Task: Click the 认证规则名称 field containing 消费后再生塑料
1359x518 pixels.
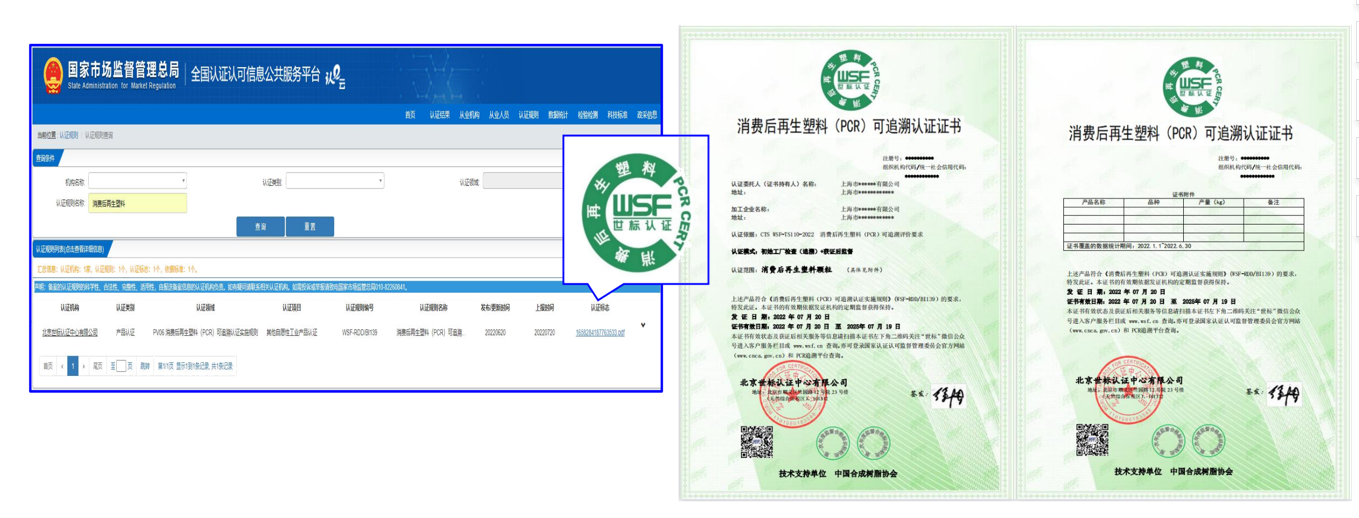Action: pyautogui.click(x=137, y=203)
